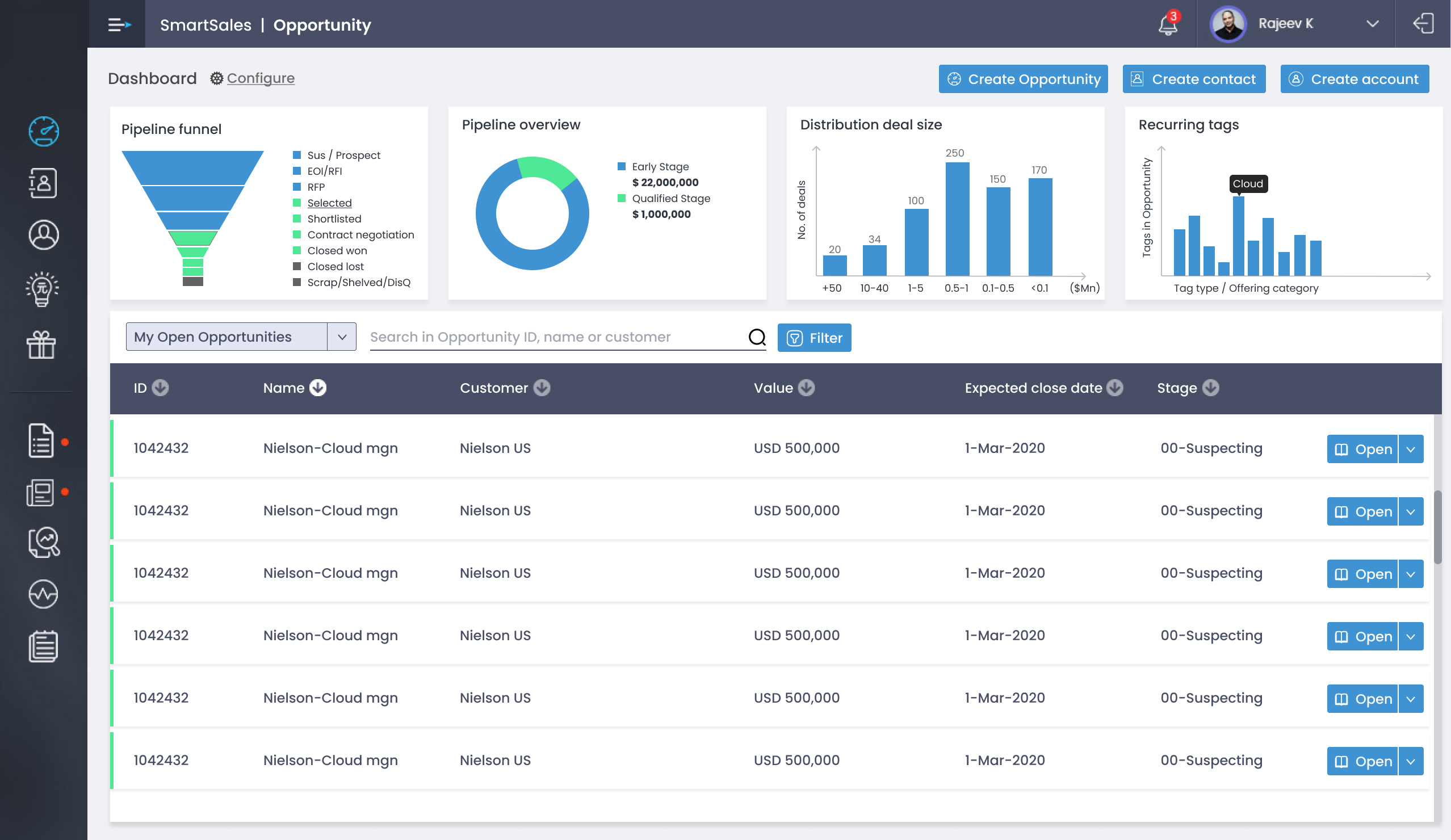This screenshot has width=1451, height=840.
Task: Open the lightbulb ideas sidebar icon
Action: [43, 289]
